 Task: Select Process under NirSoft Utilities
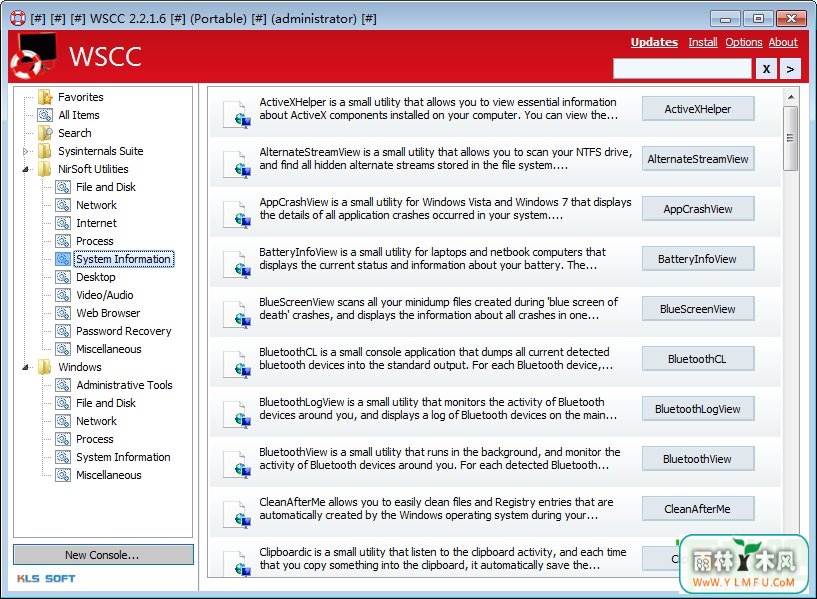[x=95, y=241]
